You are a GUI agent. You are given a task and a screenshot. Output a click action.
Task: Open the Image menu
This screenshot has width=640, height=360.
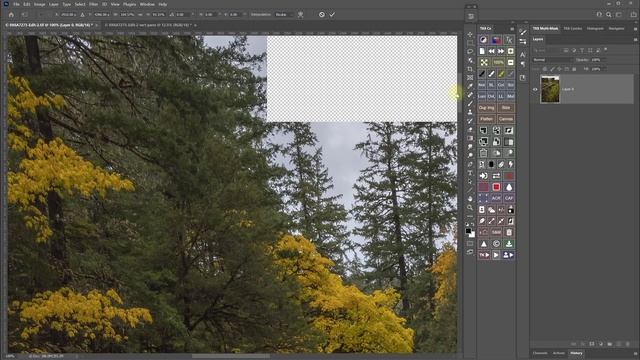(40, 4)
